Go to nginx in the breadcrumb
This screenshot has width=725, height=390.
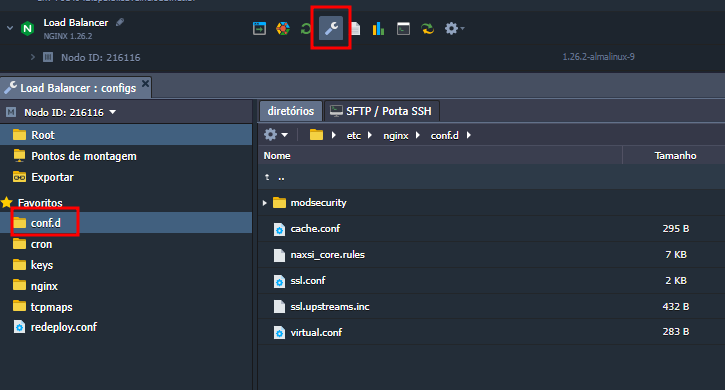pos(396,136)
